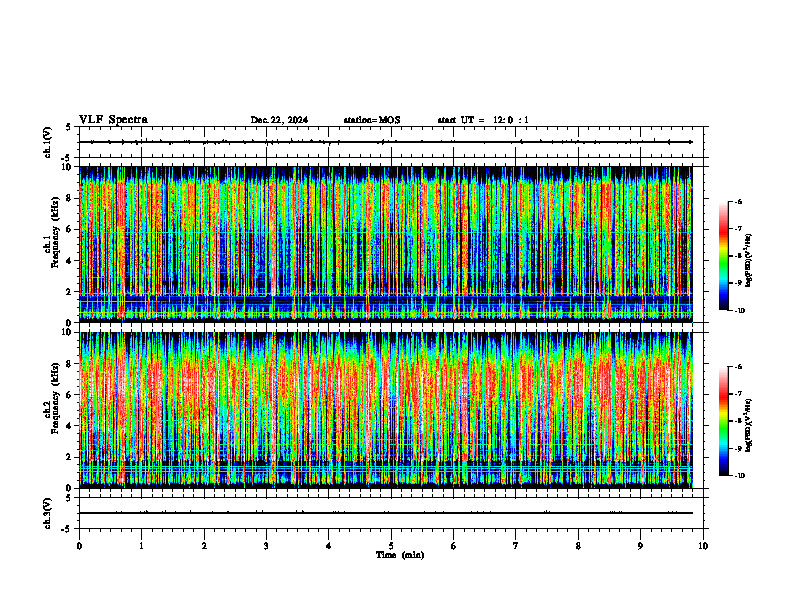Click the time axis tick label "9"
The image size is (792, 612).
640,546
